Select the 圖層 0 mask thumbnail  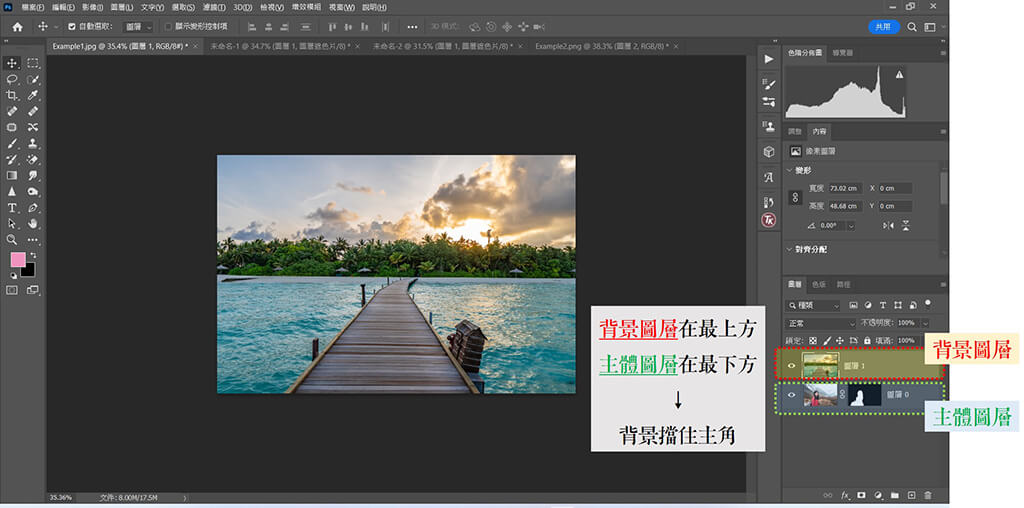click(863, 395)
